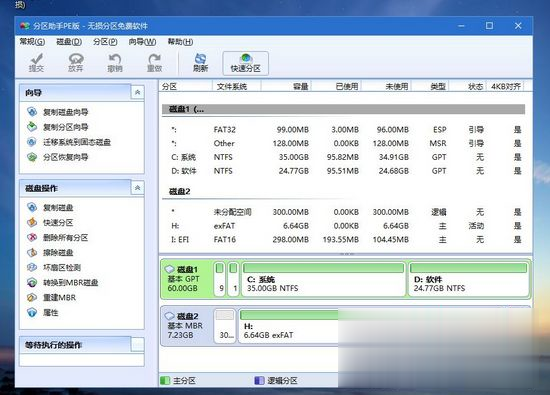Click the 状态 column header
This screenshot has height=395, width=550.
click(x=468, y=86)
